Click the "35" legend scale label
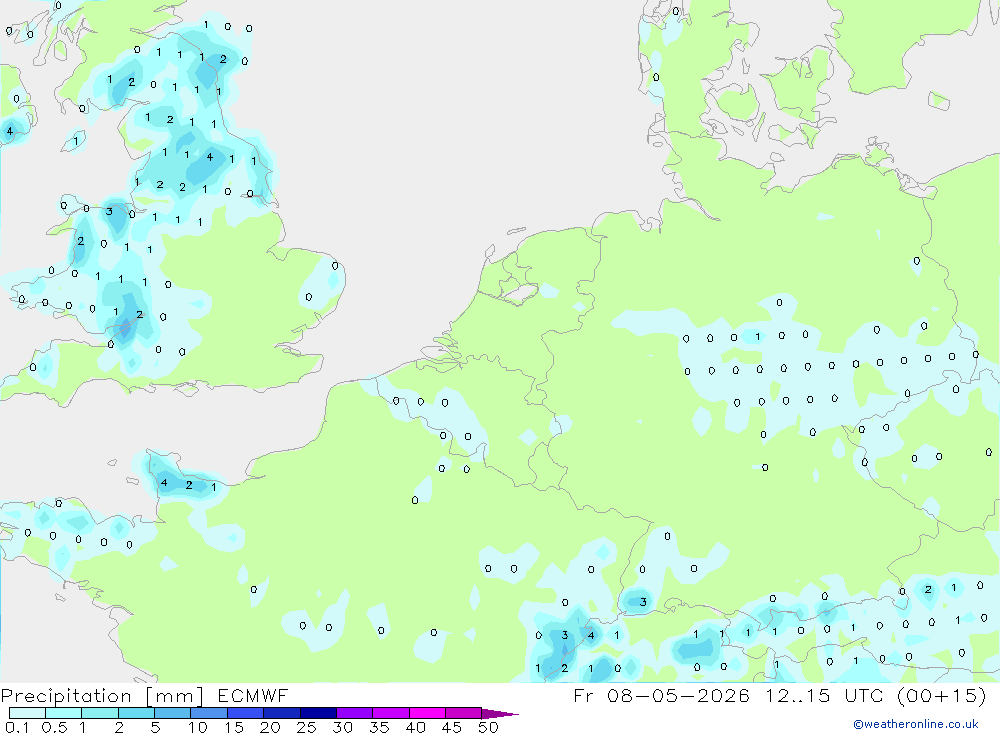 point(379,727)
